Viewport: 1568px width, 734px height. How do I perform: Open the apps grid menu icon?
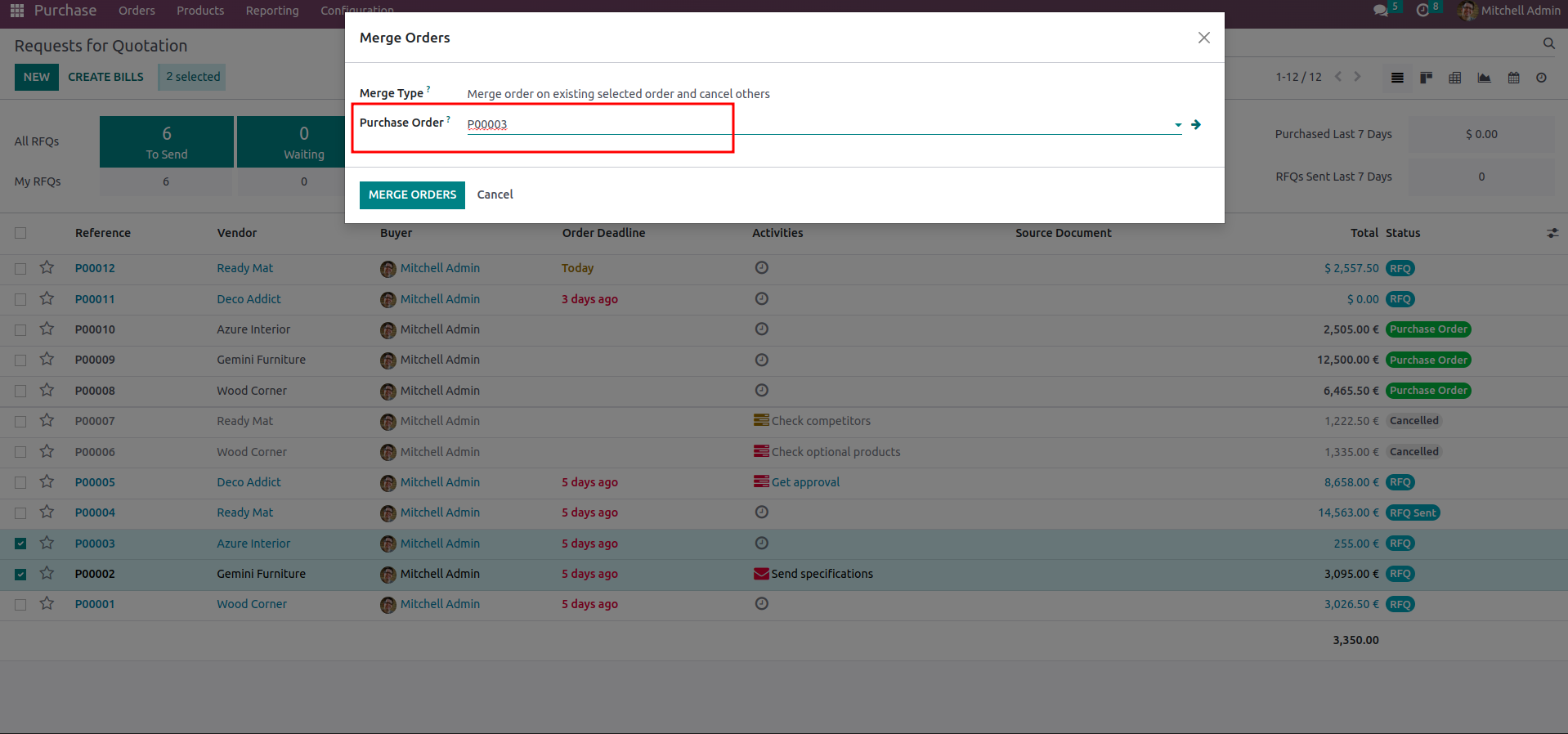[x=16, y=11]
